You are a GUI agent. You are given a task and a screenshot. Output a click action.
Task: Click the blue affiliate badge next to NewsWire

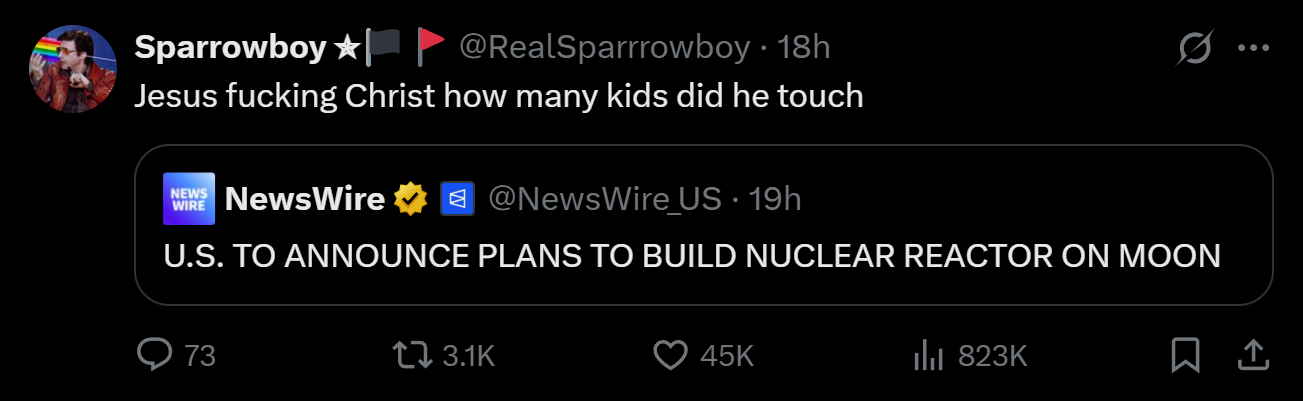(455, 200)
